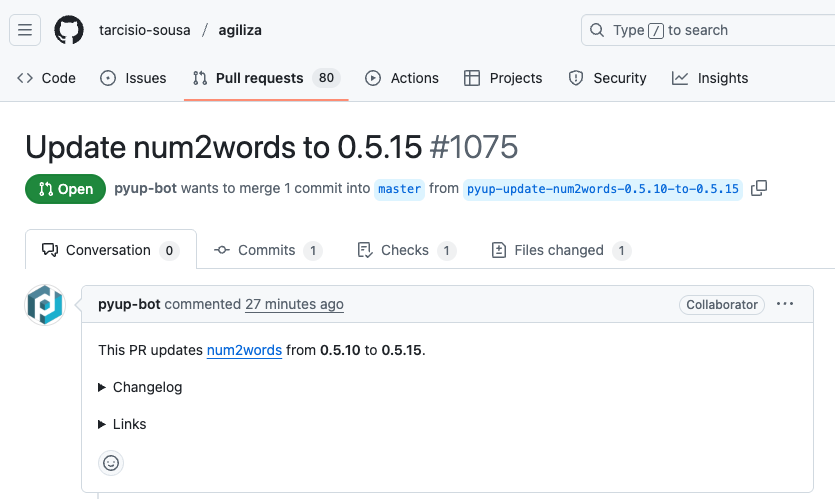The width and height of the screenshot is (835, 499).
Task: Click the search magnifier icon
Action: coord(597,30)
